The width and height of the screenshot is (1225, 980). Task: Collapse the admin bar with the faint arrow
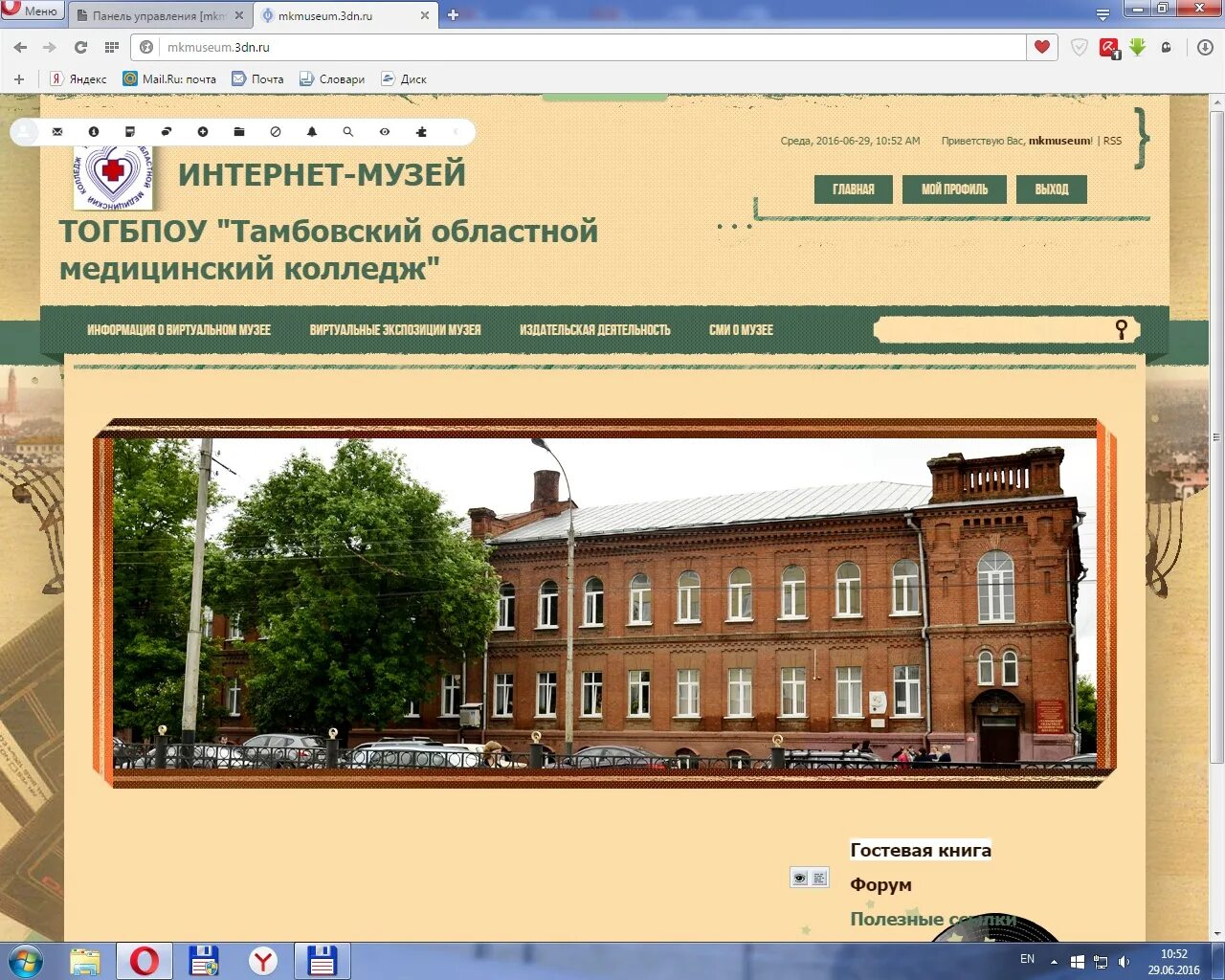point(457,132)
